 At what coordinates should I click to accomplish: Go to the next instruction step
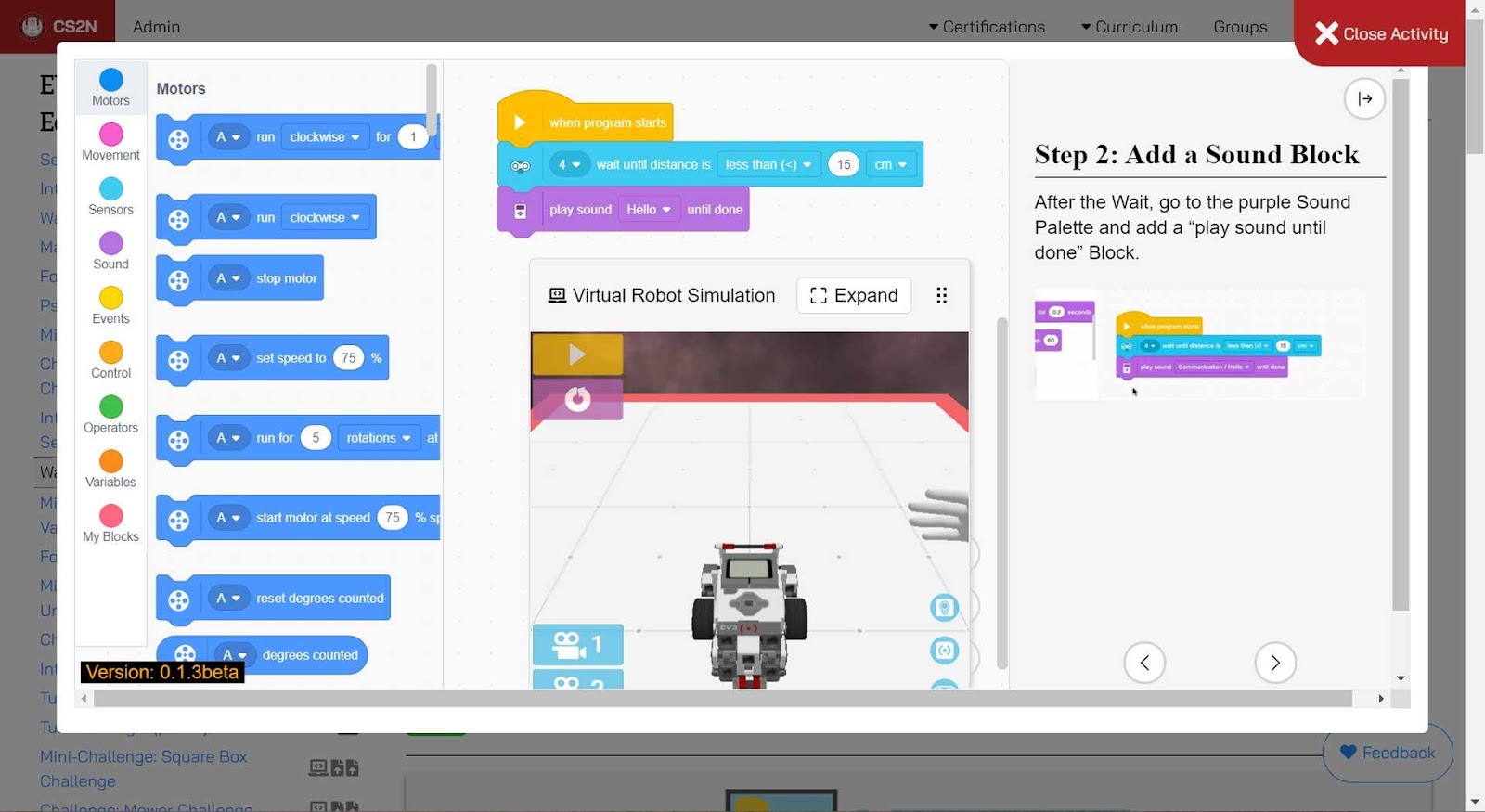coord(1275,663)
